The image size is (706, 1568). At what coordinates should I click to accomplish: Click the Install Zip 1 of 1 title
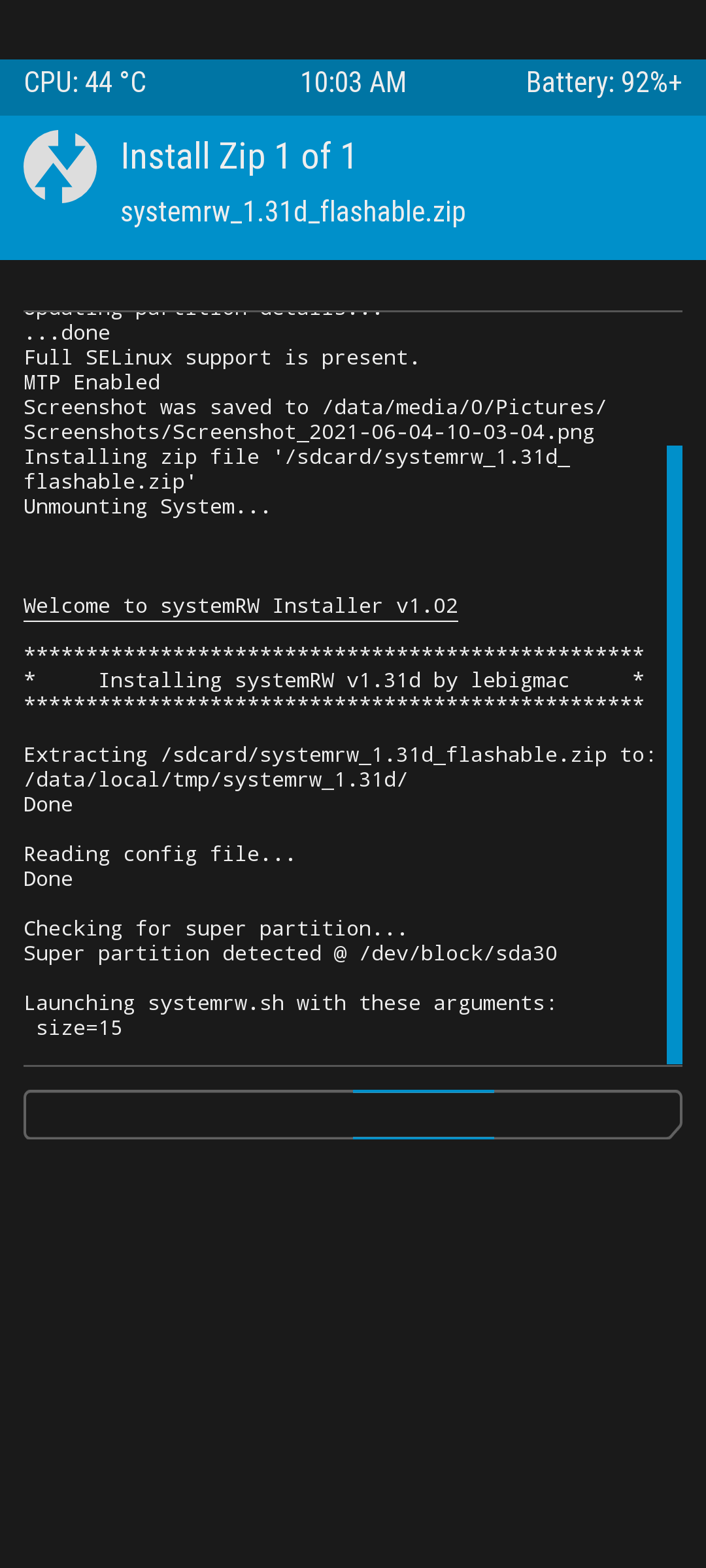[239, 157]
